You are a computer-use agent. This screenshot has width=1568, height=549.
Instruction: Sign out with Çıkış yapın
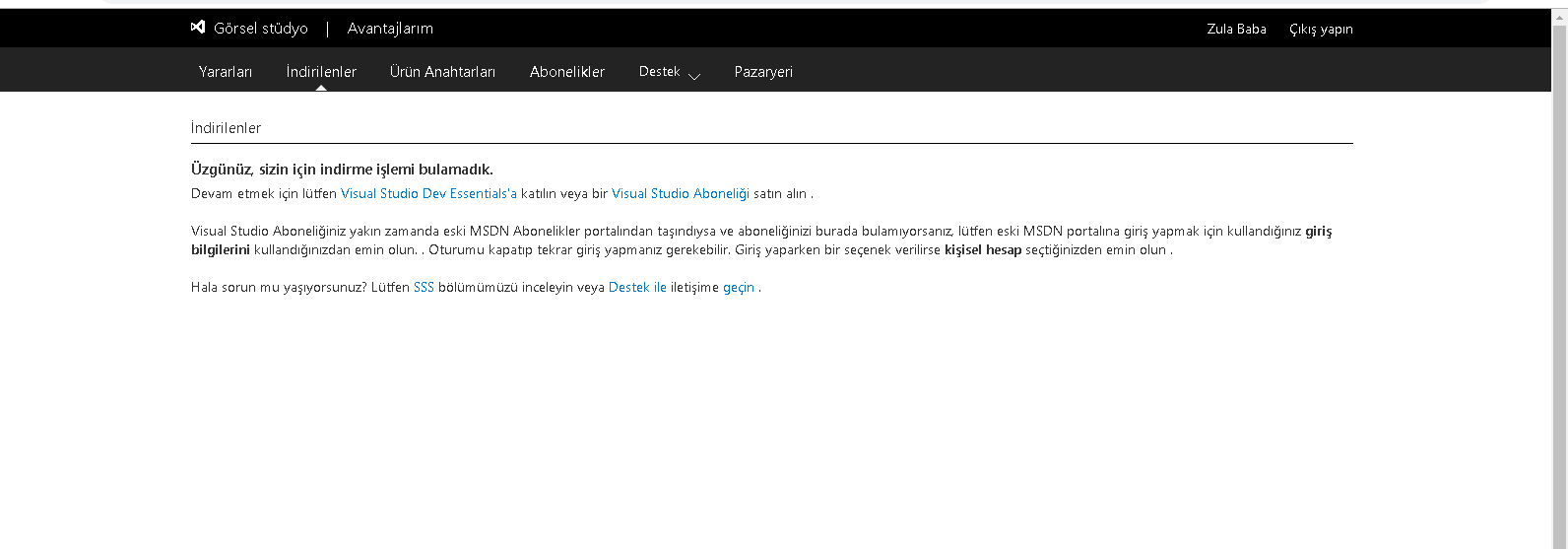(x=1321, y=30)
